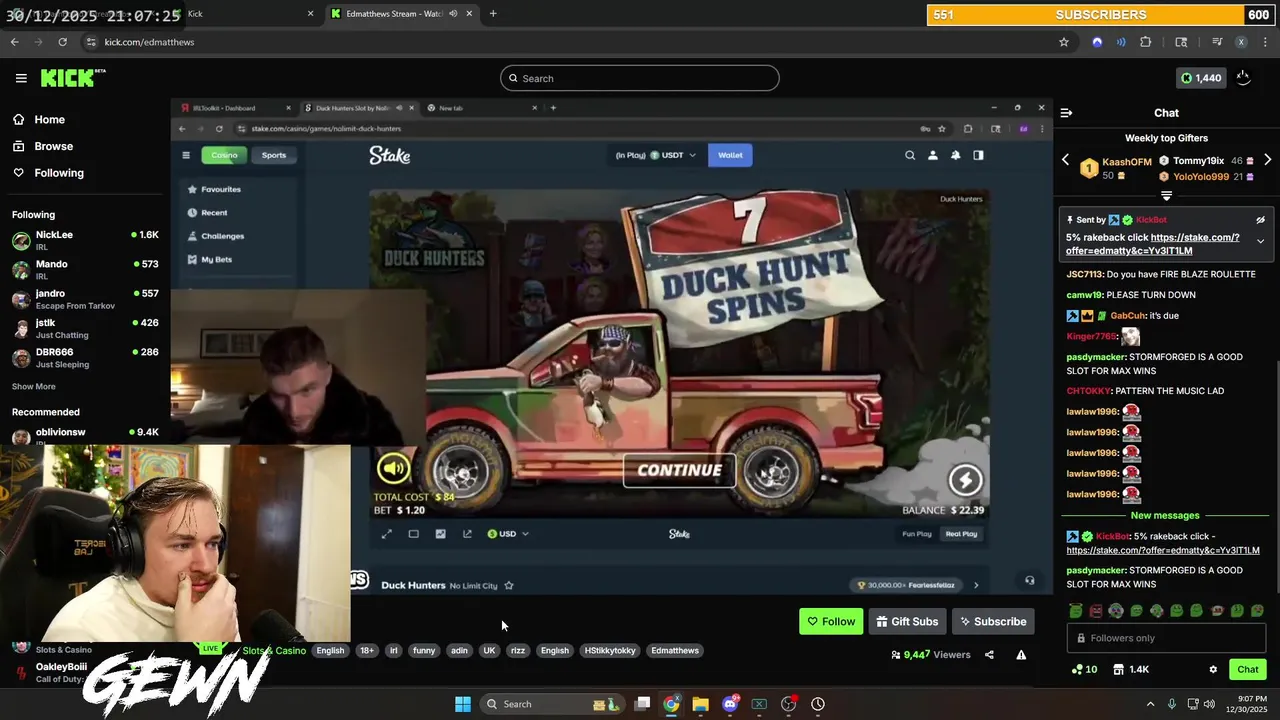Click Continue on Duck Hunt Spins
Viewport: 1280px width, 720px height.
click(x=680, y=470)
